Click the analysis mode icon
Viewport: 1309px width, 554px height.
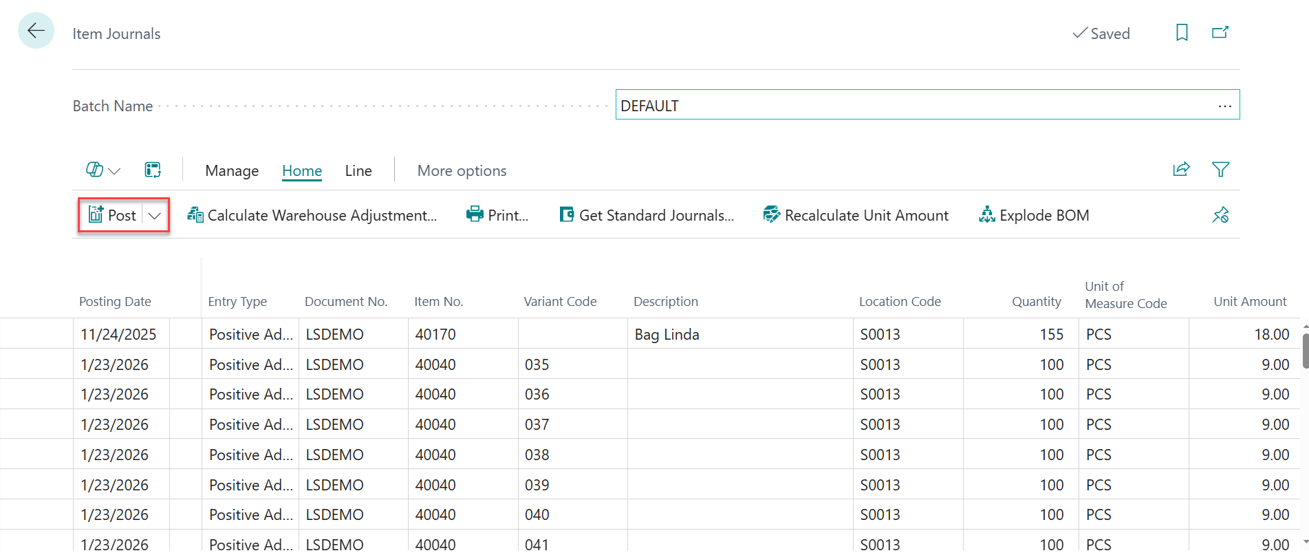click(x=152, y=170)
